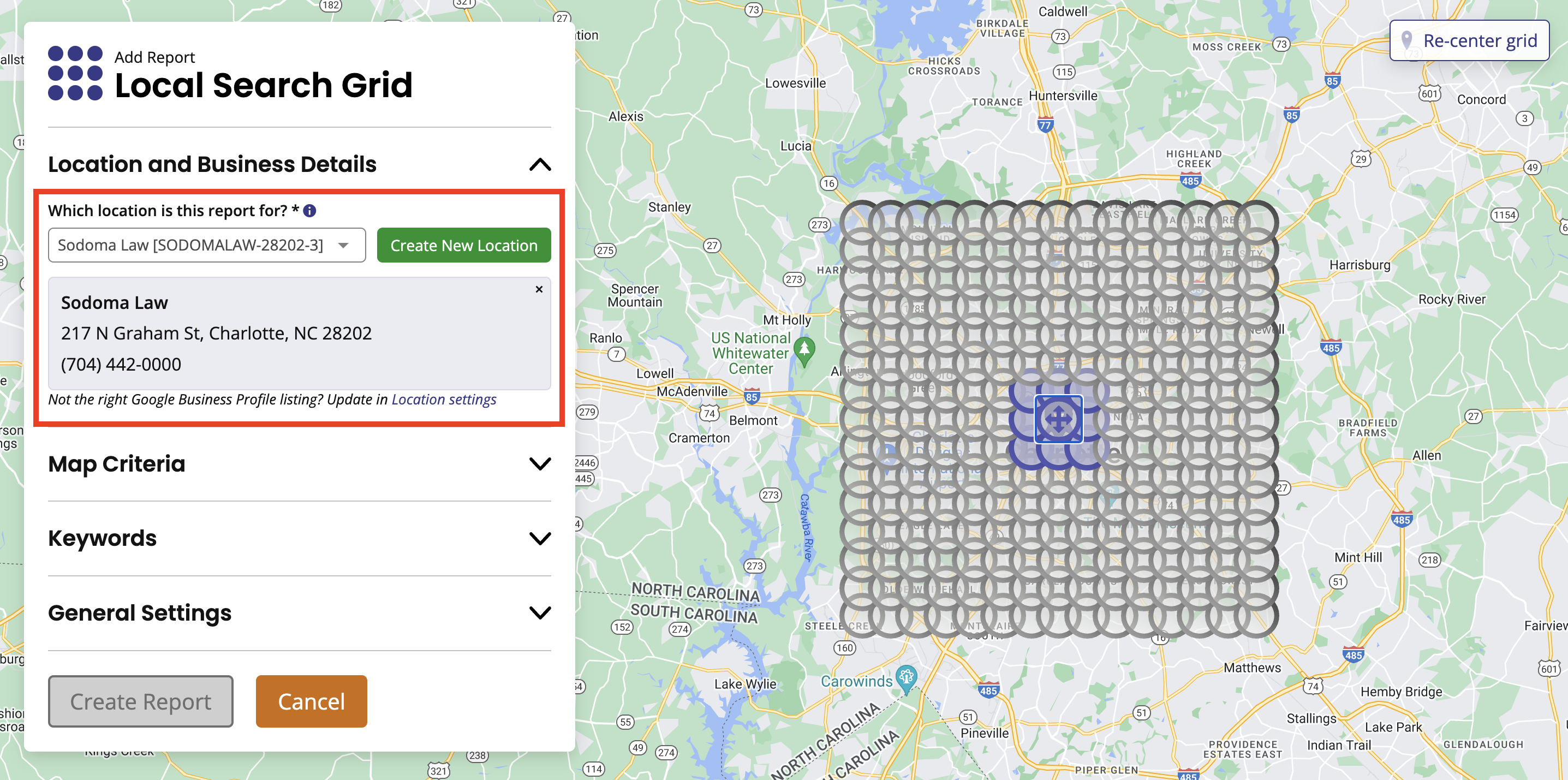Click phone number (704) 442-0000
The width and height of the screenshot is (1568, 780).
coord(121,364)
